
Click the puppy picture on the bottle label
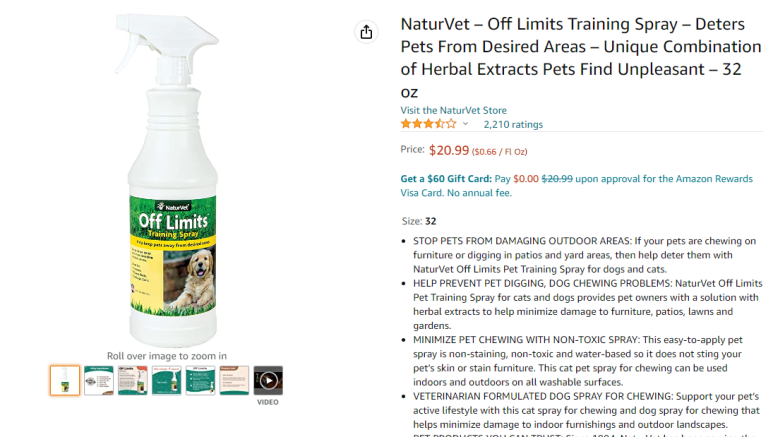pyautogui.click(x=190, y=278)
